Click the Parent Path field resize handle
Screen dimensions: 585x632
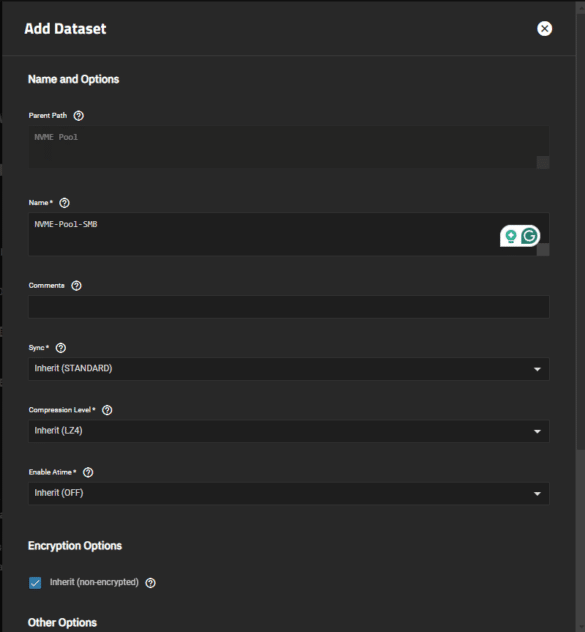point(543,162)
